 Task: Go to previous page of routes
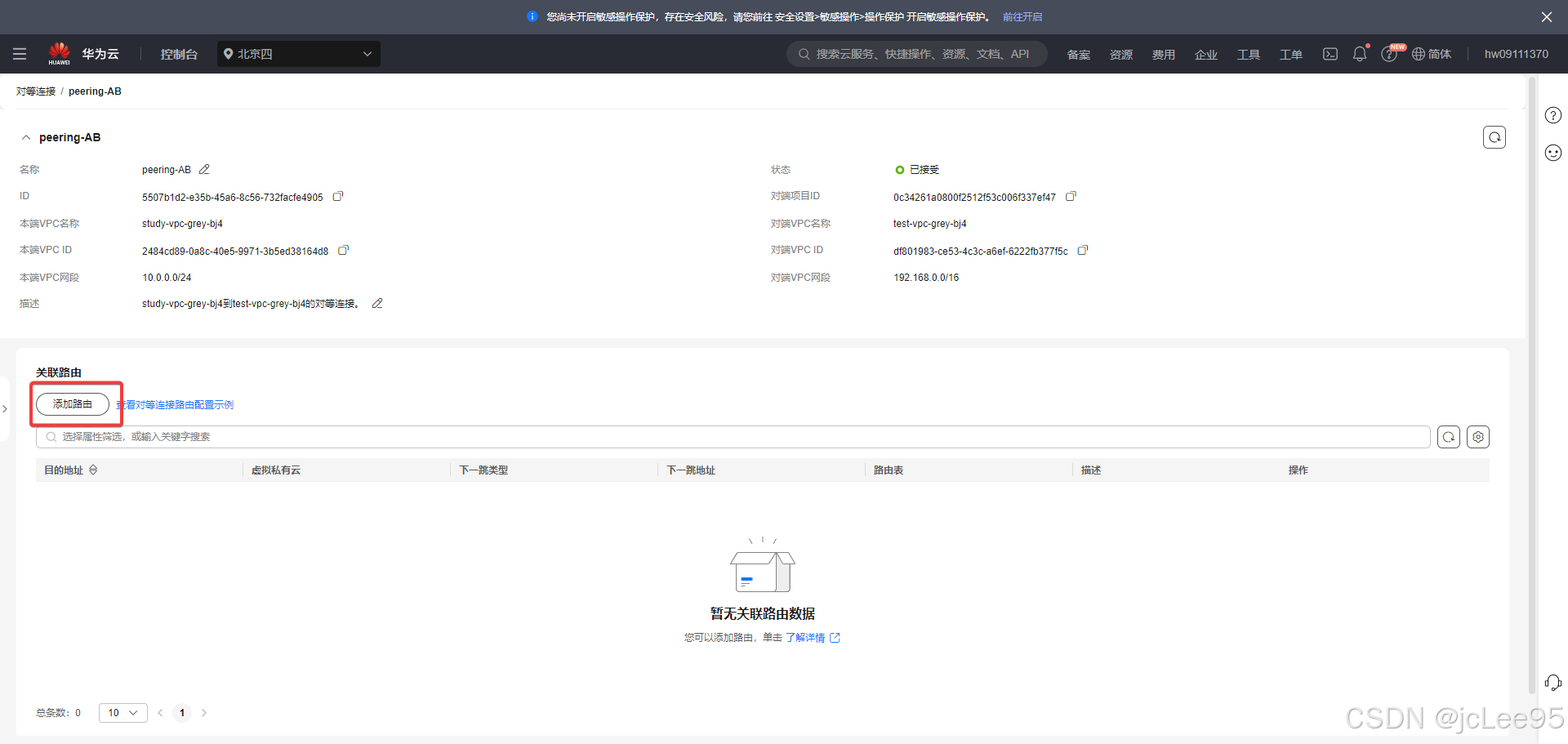click(160, 713)
